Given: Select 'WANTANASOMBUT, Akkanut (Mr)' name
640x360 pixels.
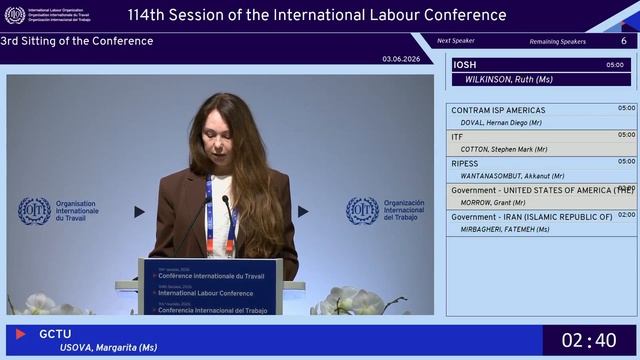Looking at the screenshot, I should click(x=512, y=176).
